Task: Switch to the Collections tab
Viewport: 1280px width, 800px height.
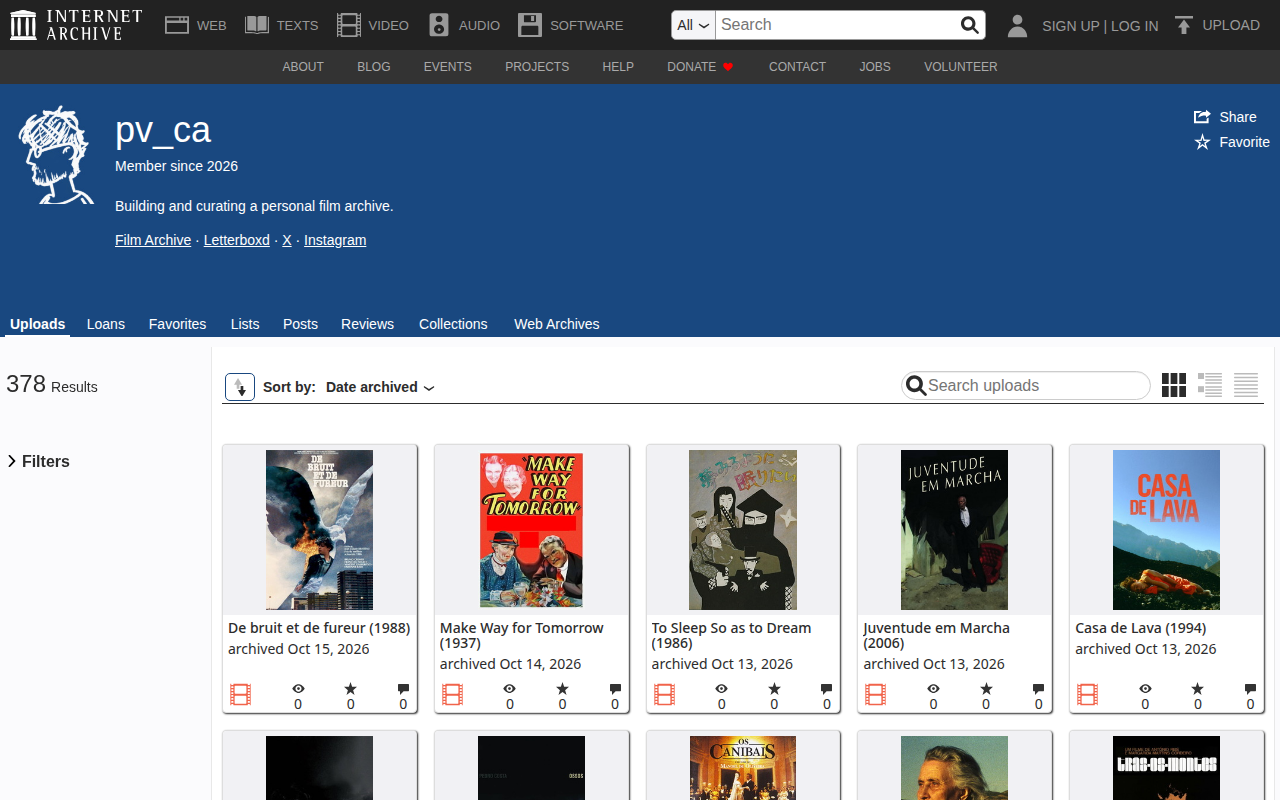Action: pos(453,324)
